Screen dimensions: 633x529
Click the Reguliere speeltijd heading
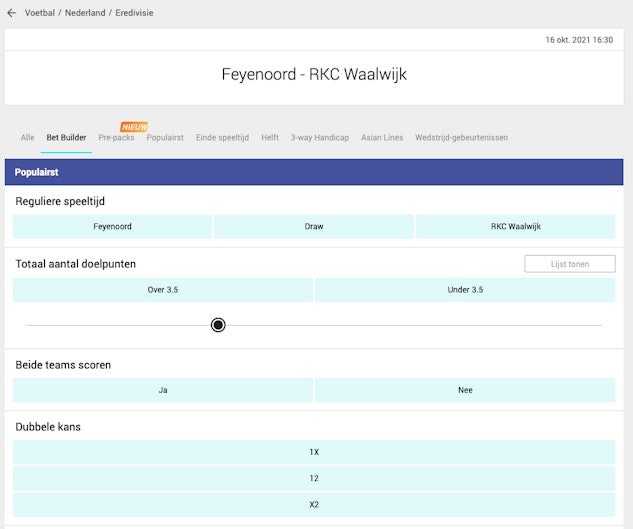coord(60,201)
